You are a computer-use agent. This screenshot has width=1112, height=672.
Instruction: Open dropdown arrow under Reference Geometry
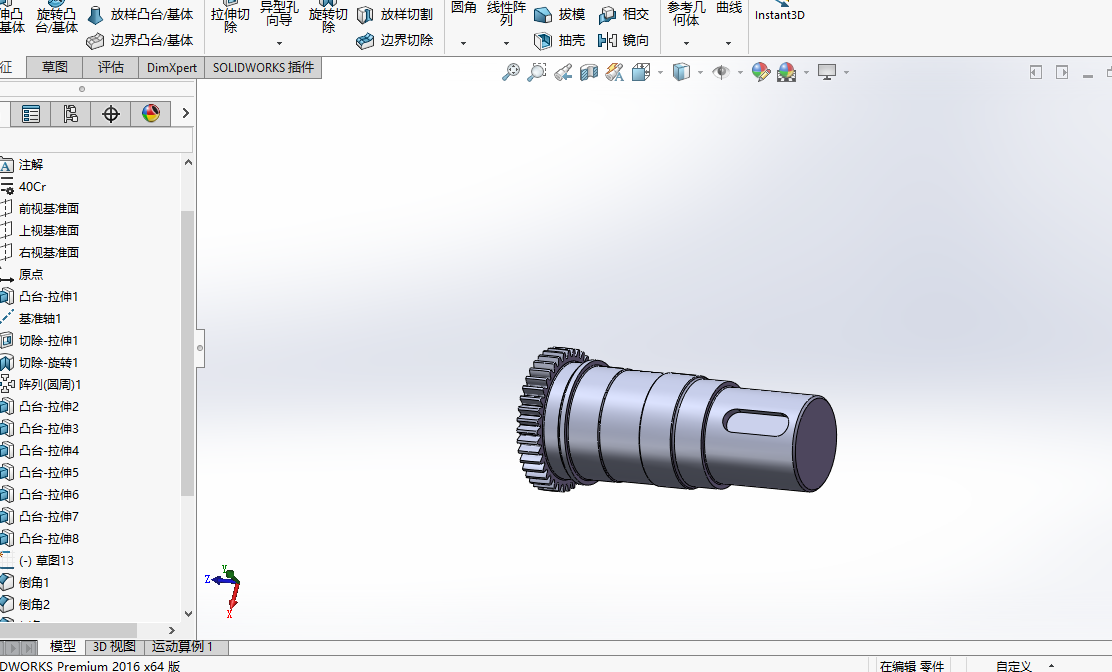click(x=686, y=43)
